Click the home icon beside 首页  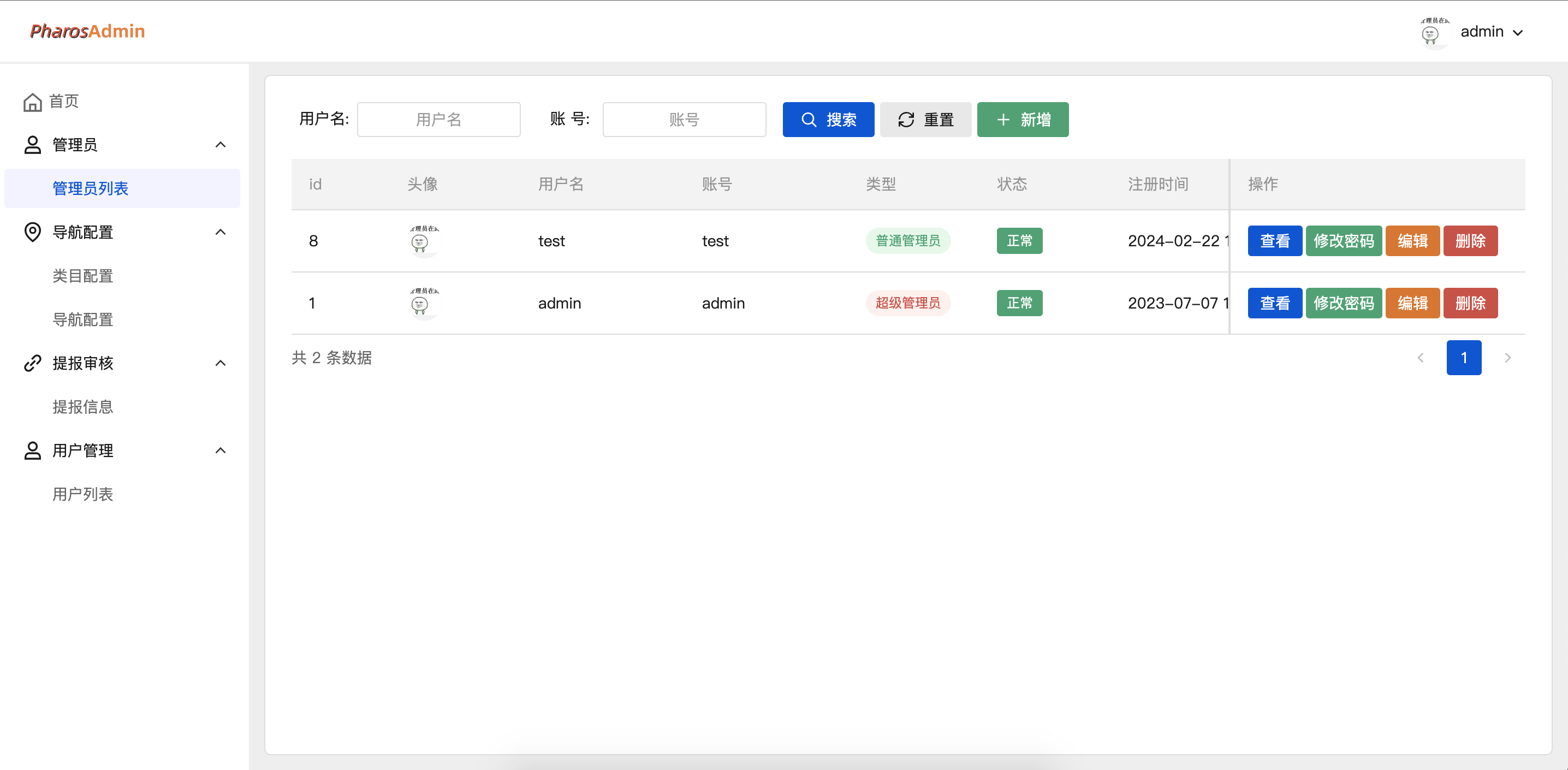[33, 101]
